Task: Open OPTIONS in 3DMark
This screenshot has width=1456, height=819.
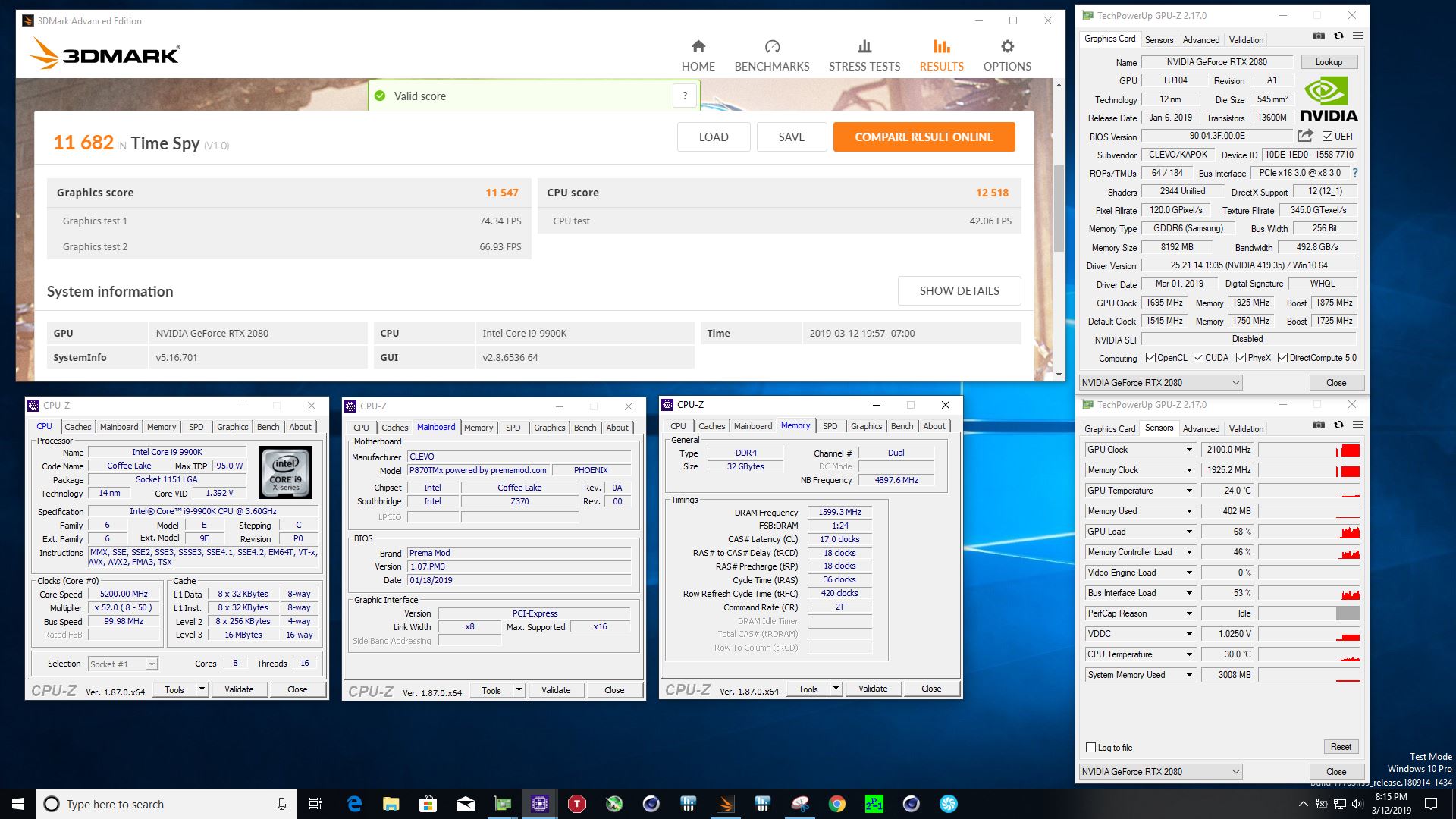Action: coord(1007,56)
